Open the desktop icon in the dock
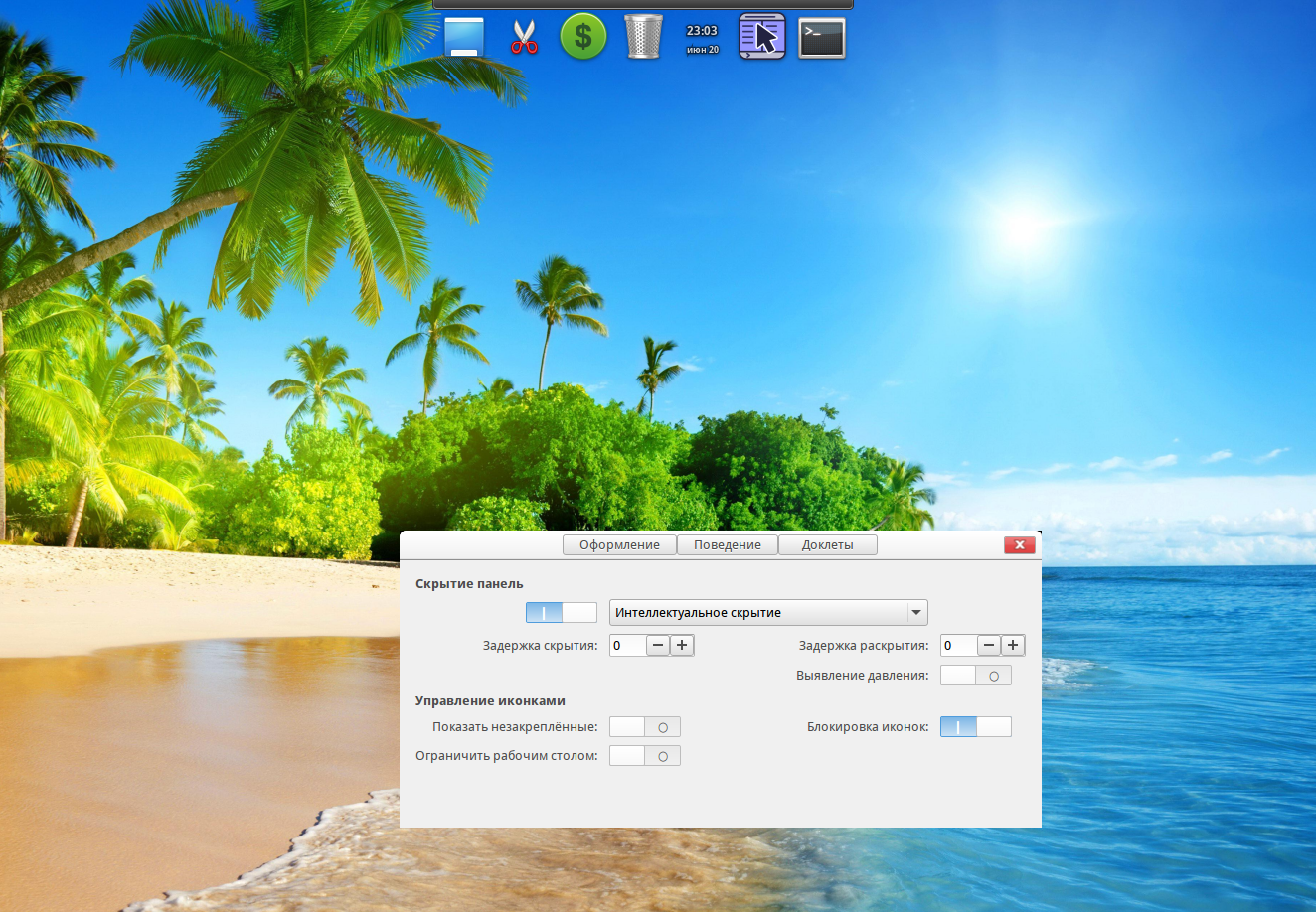Viewport: 1316px width, 912px height. click(464, 37)
